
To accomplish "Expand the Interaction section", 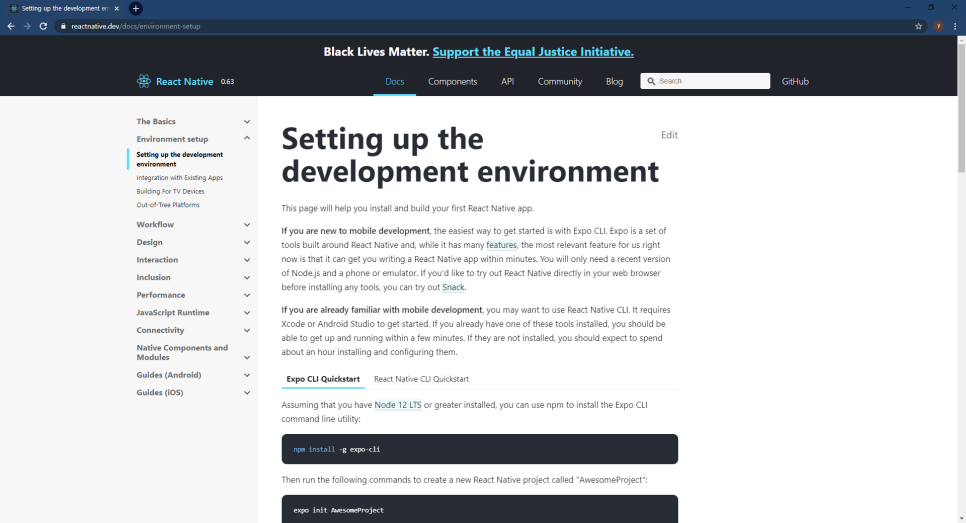I will (x=193, y=260).
